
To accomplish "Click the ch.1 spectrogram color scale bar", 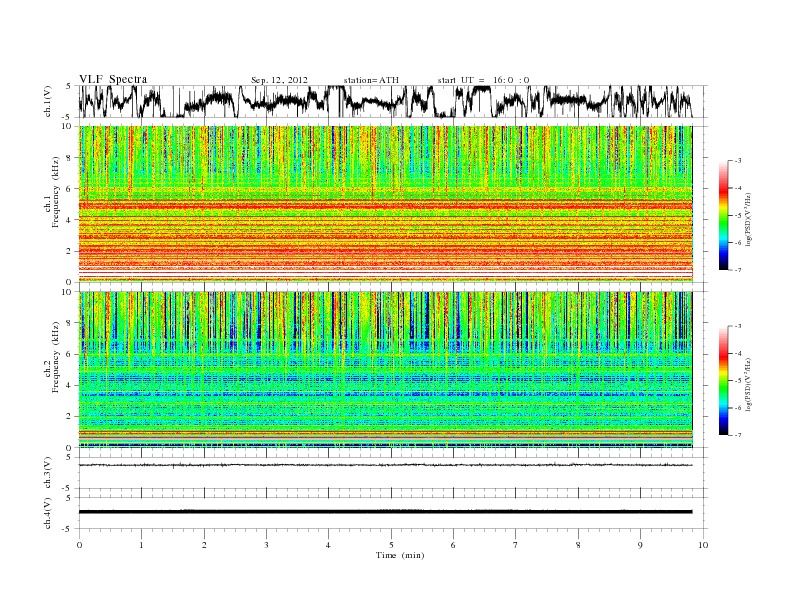I will pyautogui.click(x=724, y=215).
